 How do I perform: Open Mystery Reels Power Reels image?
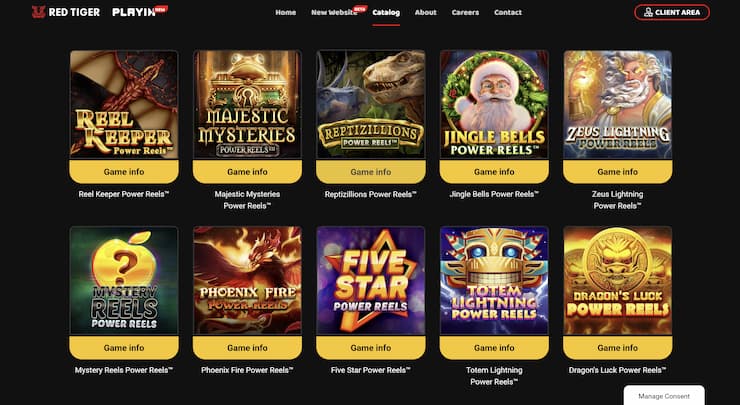[x=124, y=280]
